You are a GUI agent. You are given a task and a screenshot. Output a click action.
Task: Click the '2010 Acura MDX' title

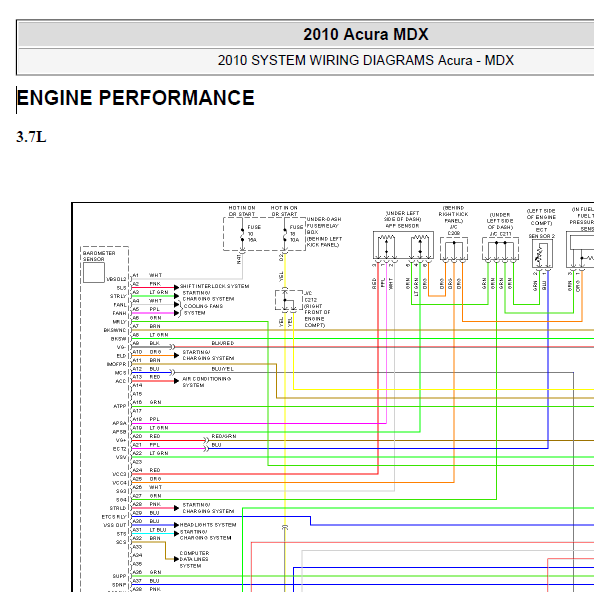[x=366, y=34]
